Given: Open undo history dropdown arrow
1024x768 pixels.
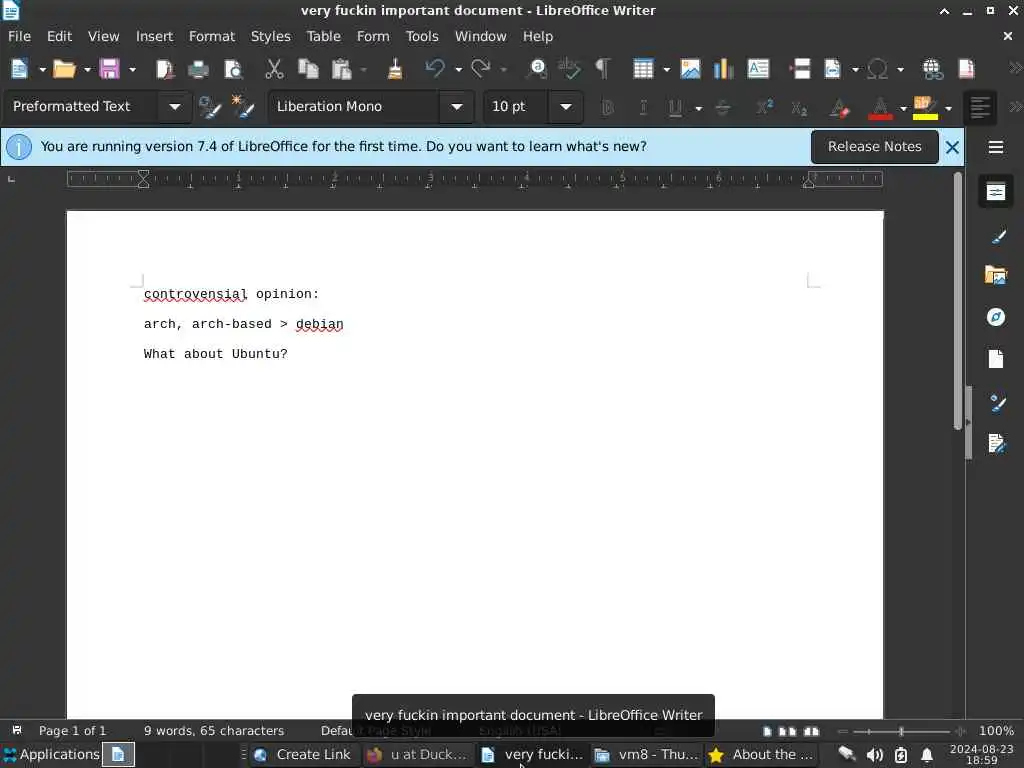Looking at the screenshot, I should 458,69.
